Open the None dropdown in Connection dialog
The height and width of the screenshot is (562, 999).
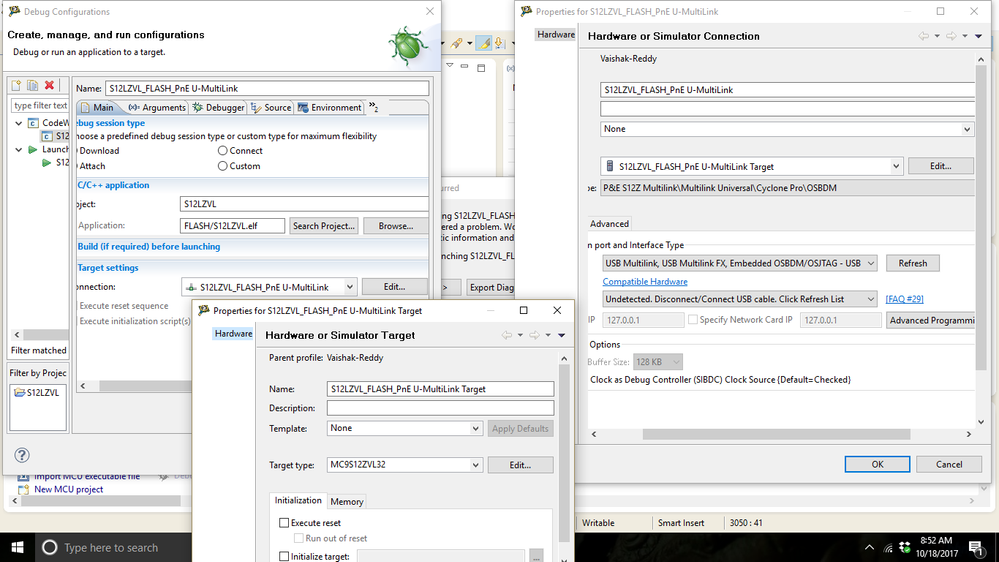point(967,129)
